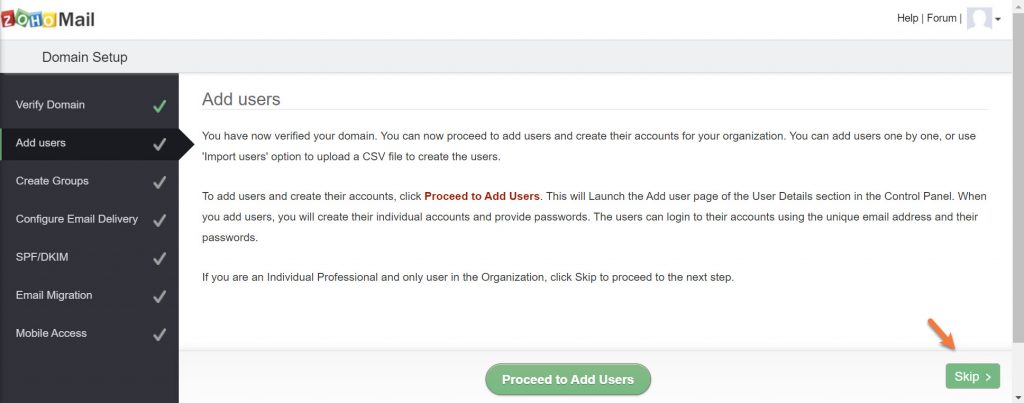This screenshot has height=403, width=1024.
Task: Click the user profile avatar
Action: click(979, 19)
